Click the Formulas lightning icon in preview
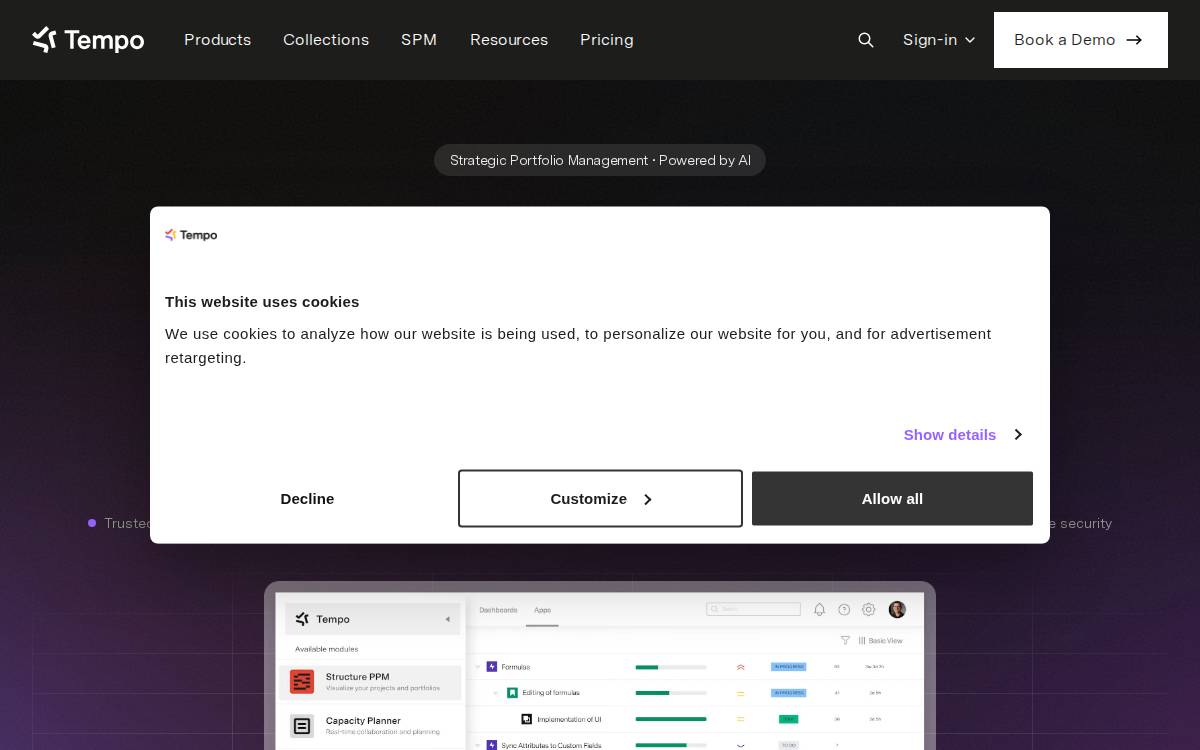Viewport: 1200px width, 750px height. (x=492, y=666)
